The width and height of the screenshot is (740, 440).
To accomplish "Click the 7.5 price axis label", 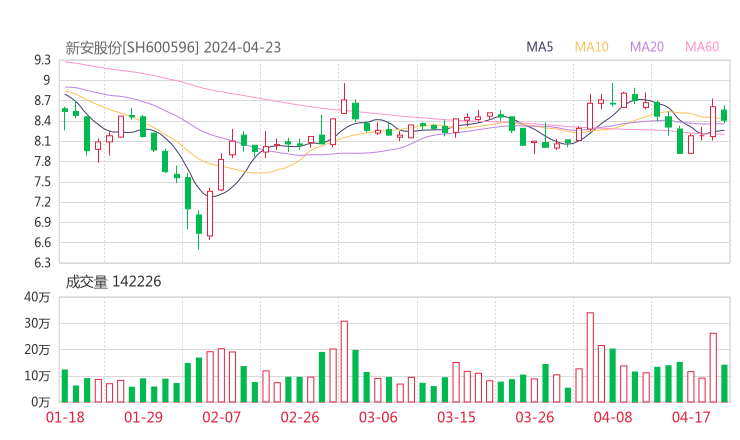I will tap(42, 182).
